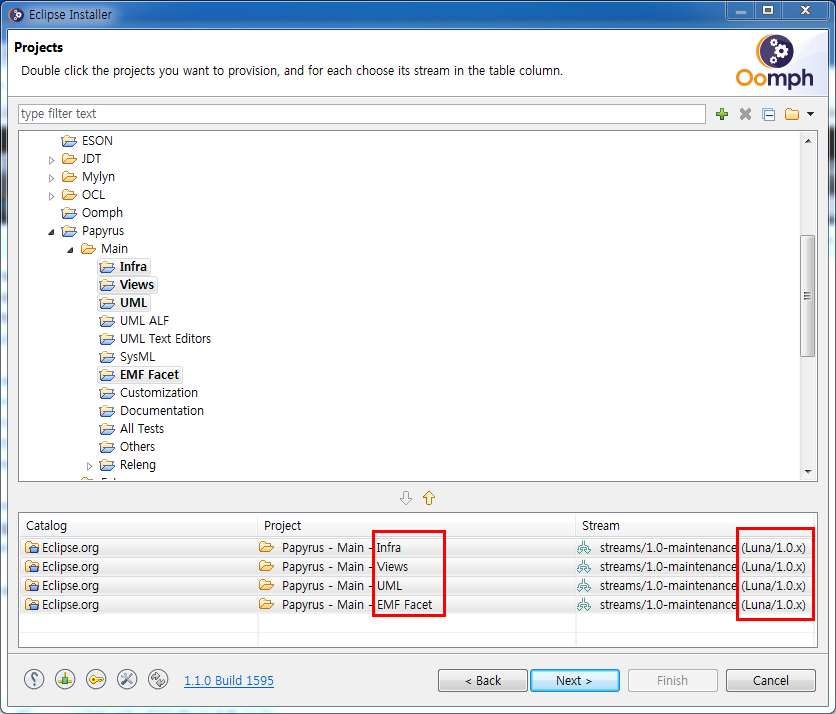Click the Catalog column header
The height and width of the screenshot is (714, 836).
pyautogui.click(x=139, y=526)
